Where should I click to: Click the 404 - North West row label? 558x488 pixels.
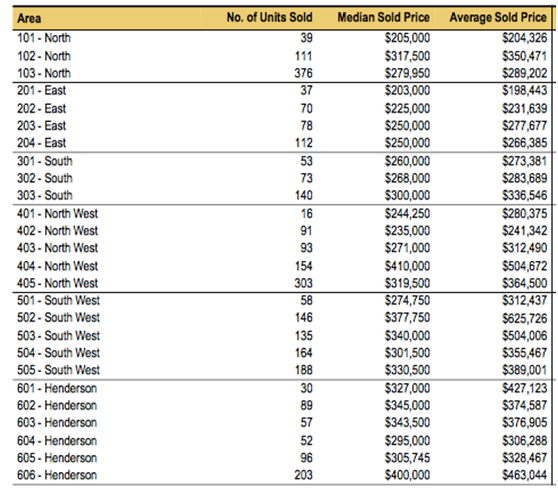coord(57,266)
